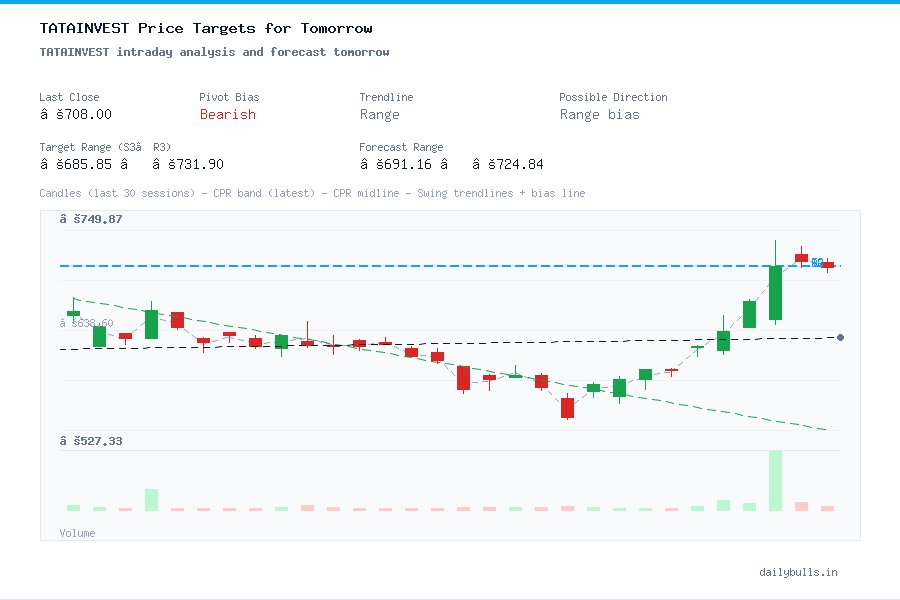Toggle the Volume pane label visibility
Viewport: 900px width, 600px height.
(x=77, y=533)
